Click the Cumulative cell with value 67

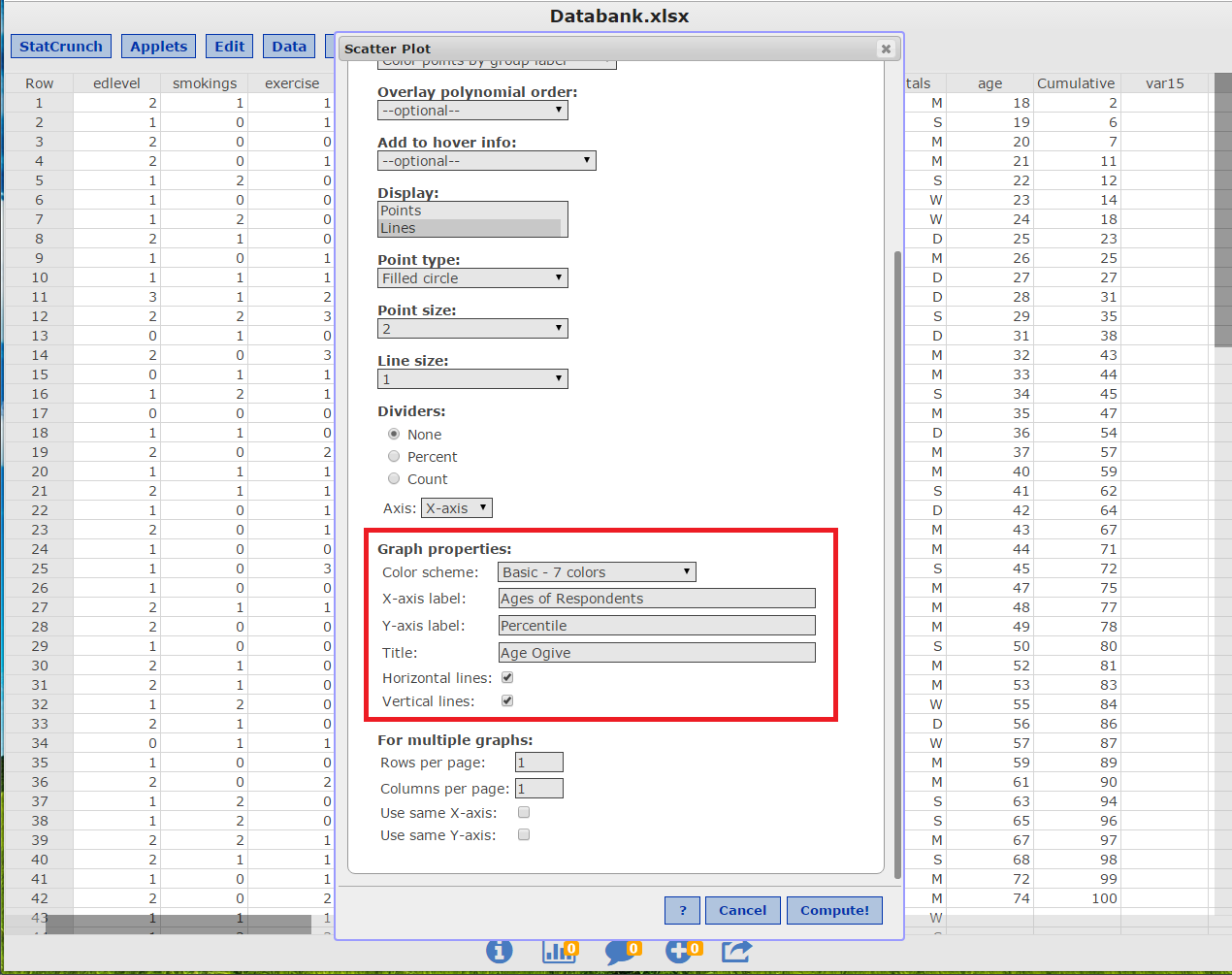click(1077, 530)
